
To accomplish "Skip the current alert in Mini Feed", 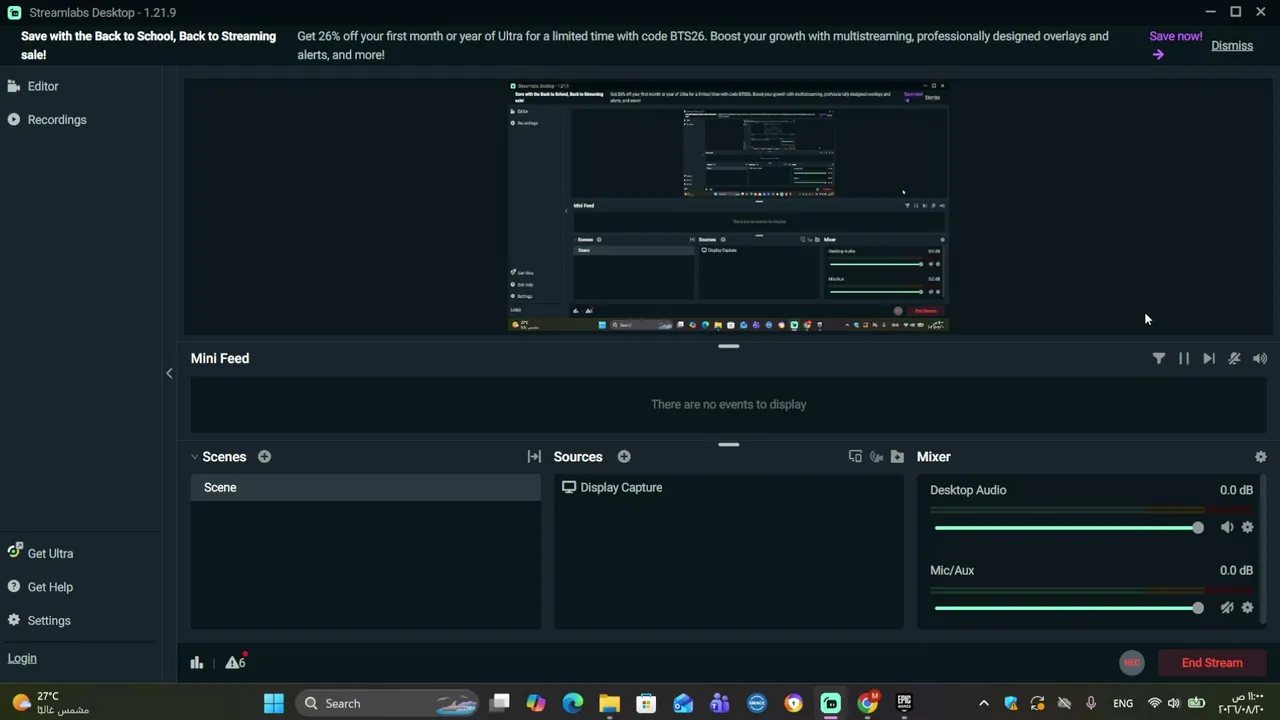I will (x=1209, y=358).
